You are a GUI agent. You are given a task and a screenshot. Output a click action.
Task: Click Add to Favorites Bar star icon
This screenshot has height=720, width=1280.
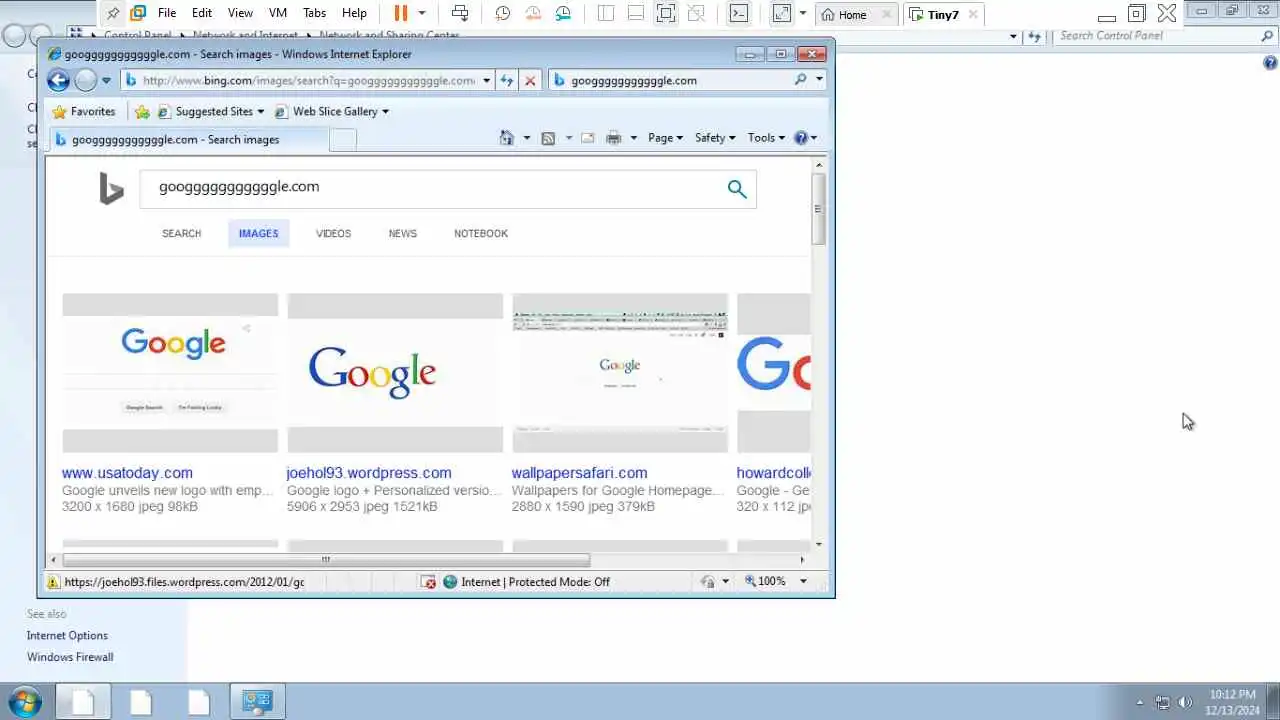pos(142,112)
